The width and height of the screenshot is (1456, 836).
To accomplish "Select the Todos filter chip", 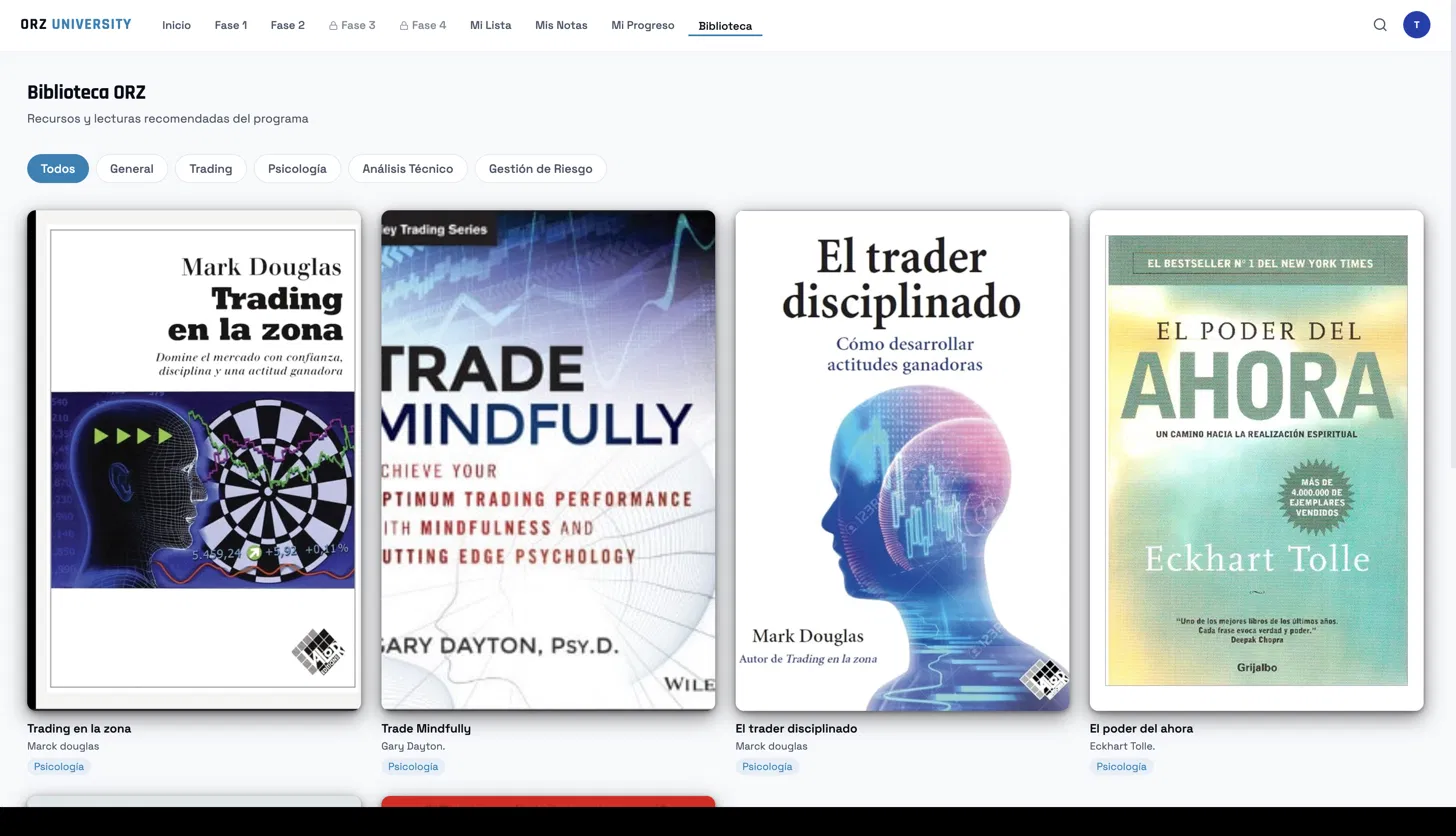I will [58, 169].
